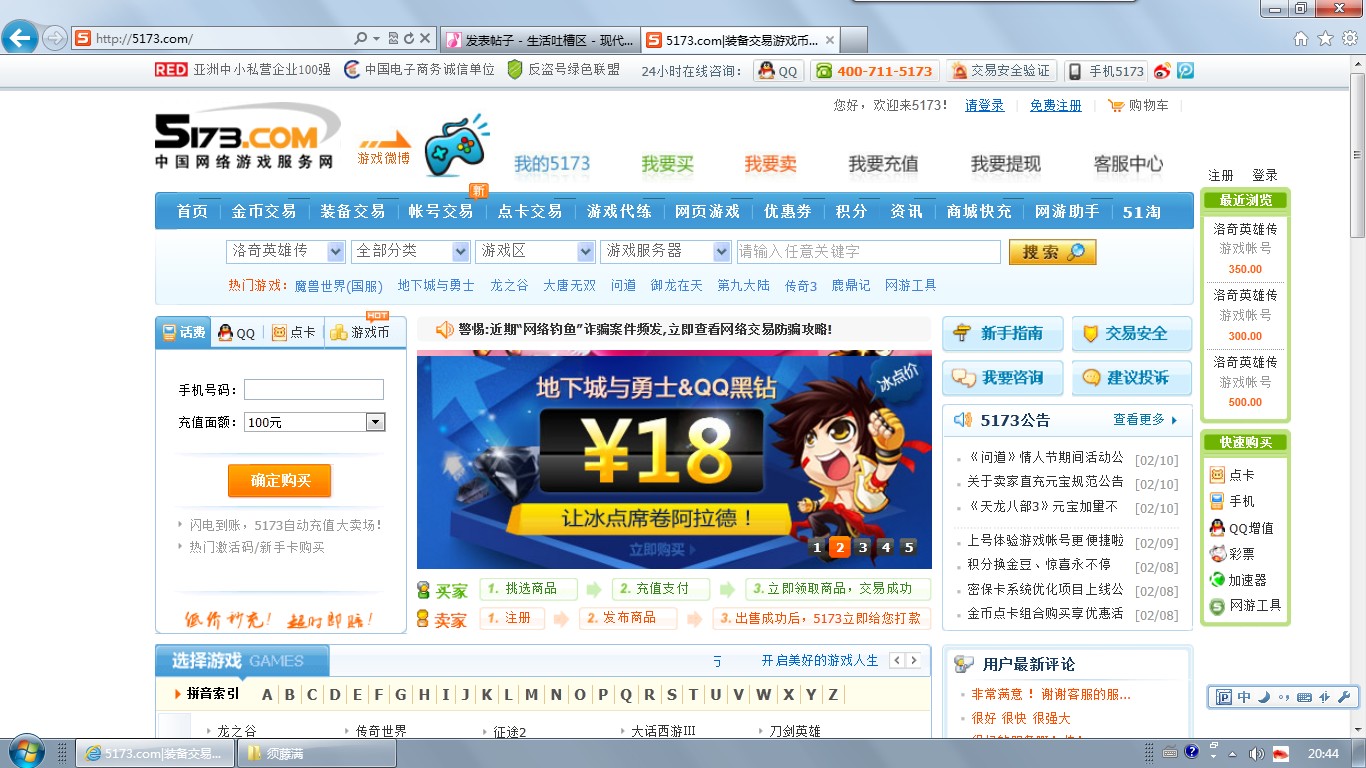Open 网游工具 in quick purchase panel
Screen dimensions: 1366x768
1245,605
